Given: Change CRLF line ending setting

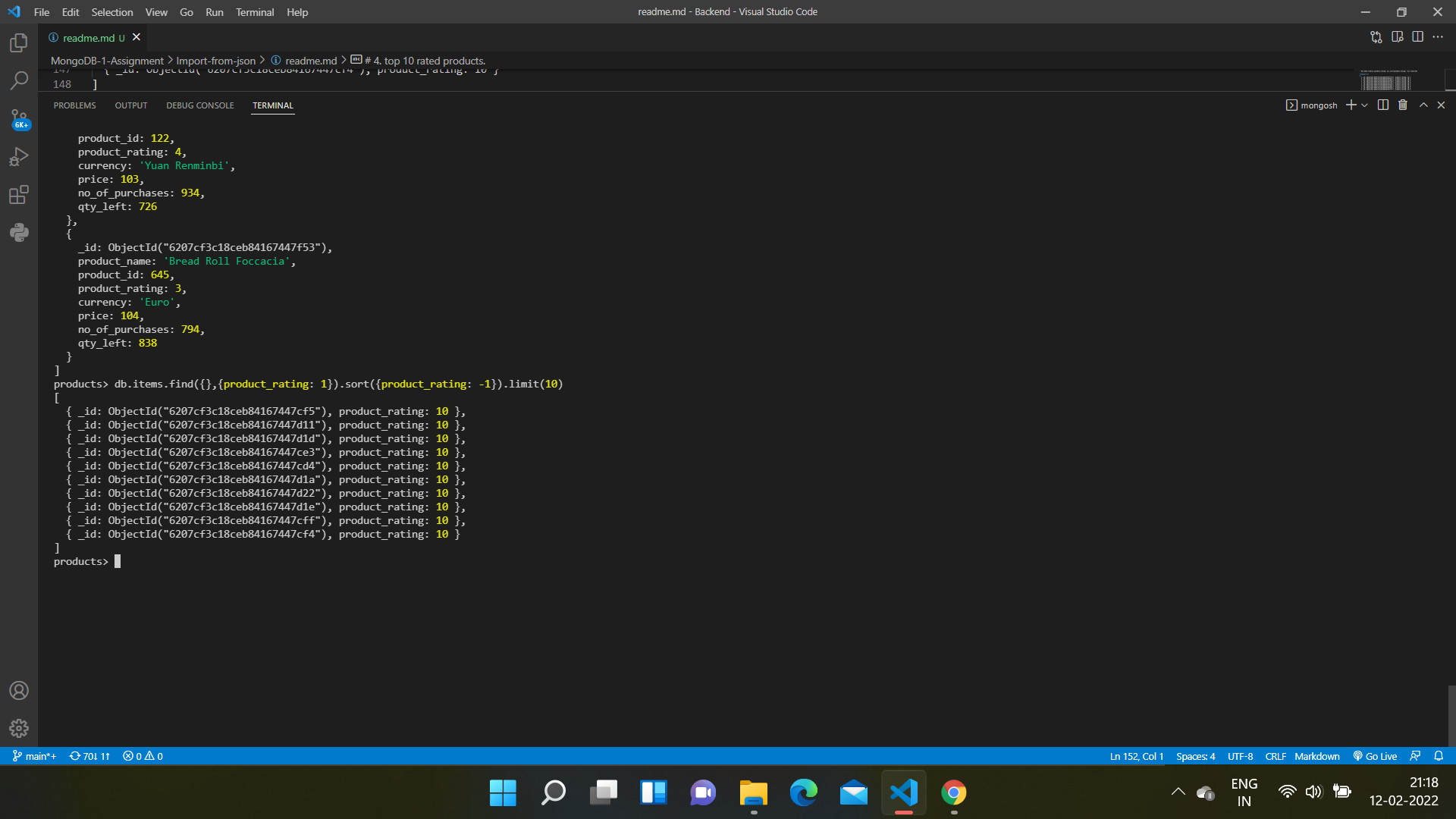Looking at the screenshot, I should (x=1275, y=756).
